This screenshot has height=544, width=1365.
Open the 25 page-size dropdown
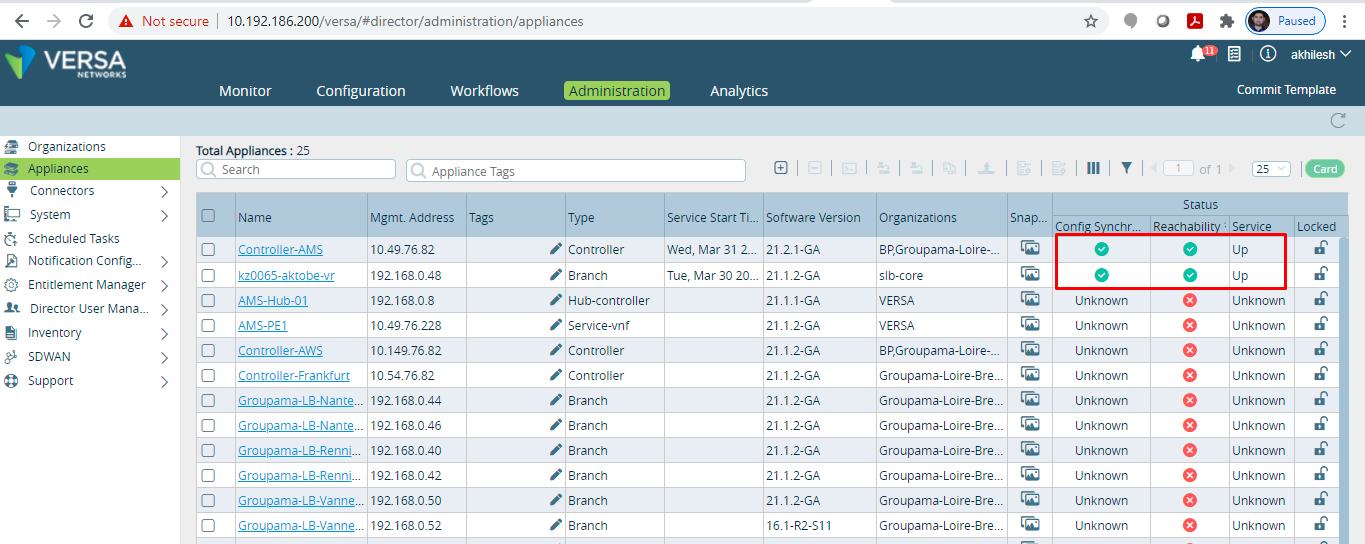click(x=1271, y=169)
